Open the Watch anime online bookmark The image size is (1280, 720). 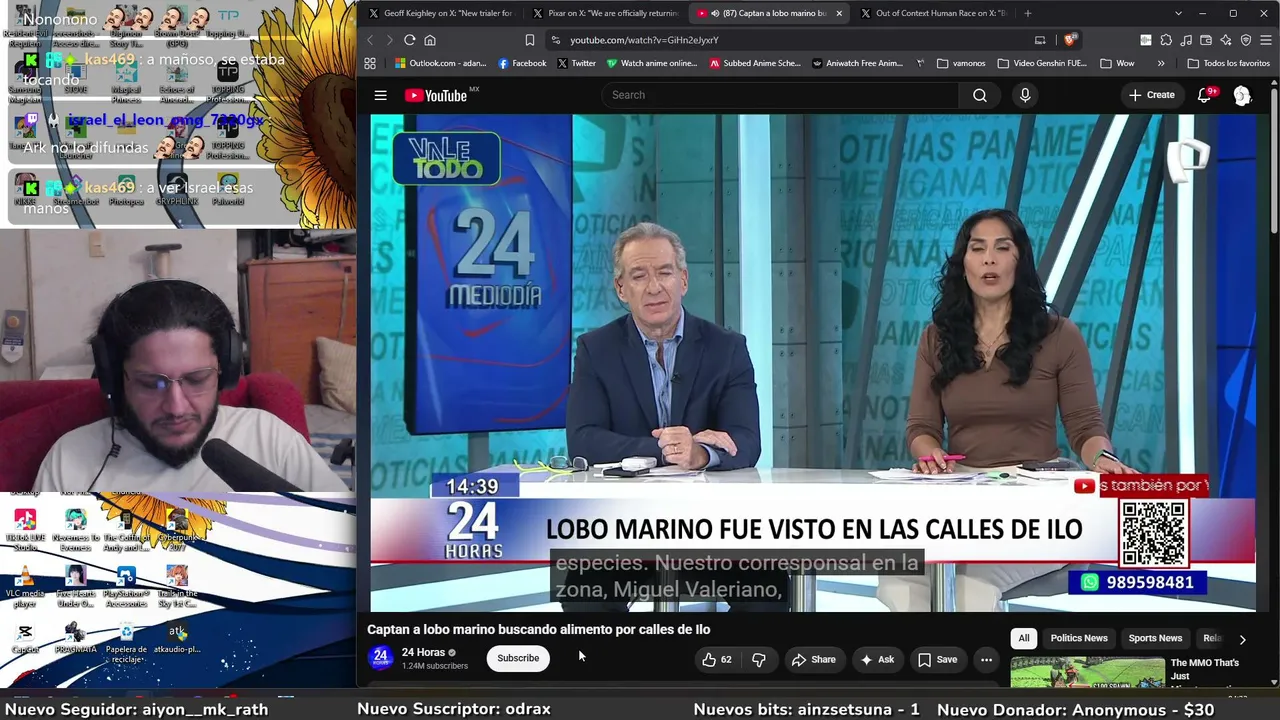coord(652,63)
